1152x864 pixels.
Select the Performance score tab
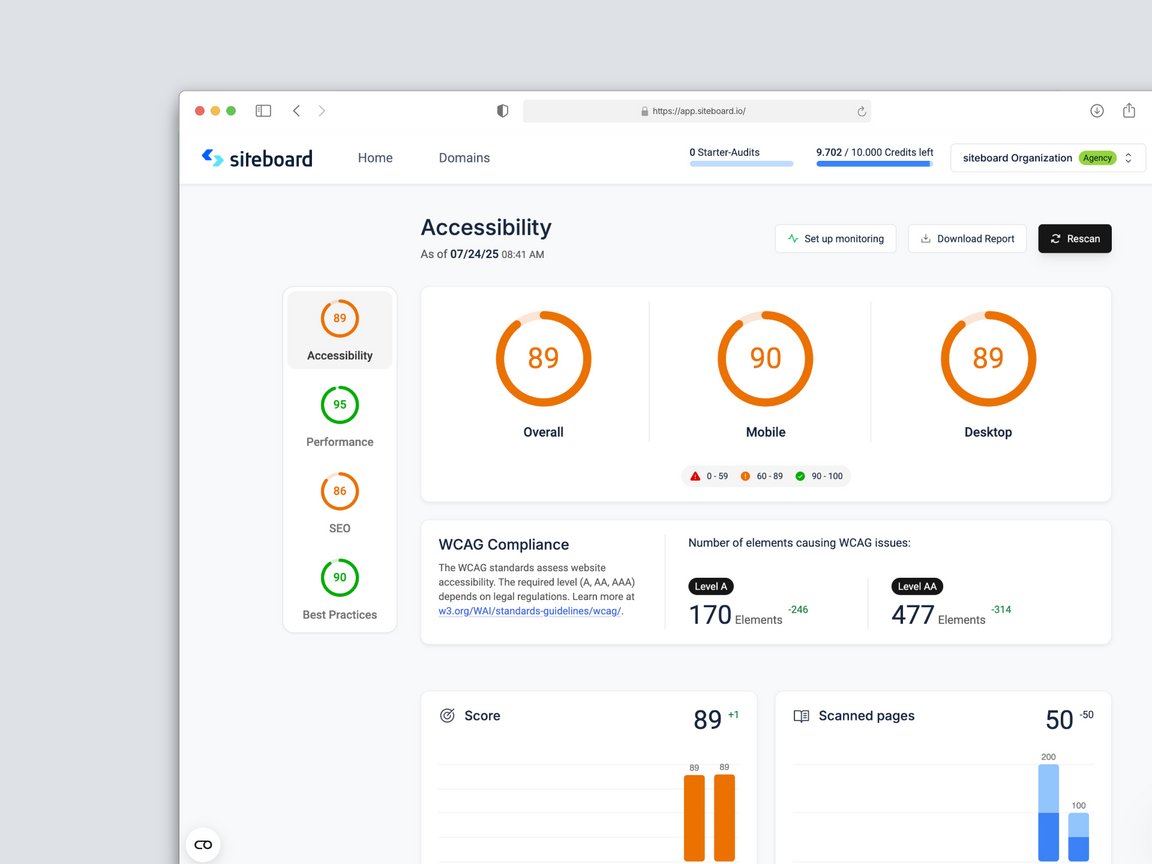[340, 416]
